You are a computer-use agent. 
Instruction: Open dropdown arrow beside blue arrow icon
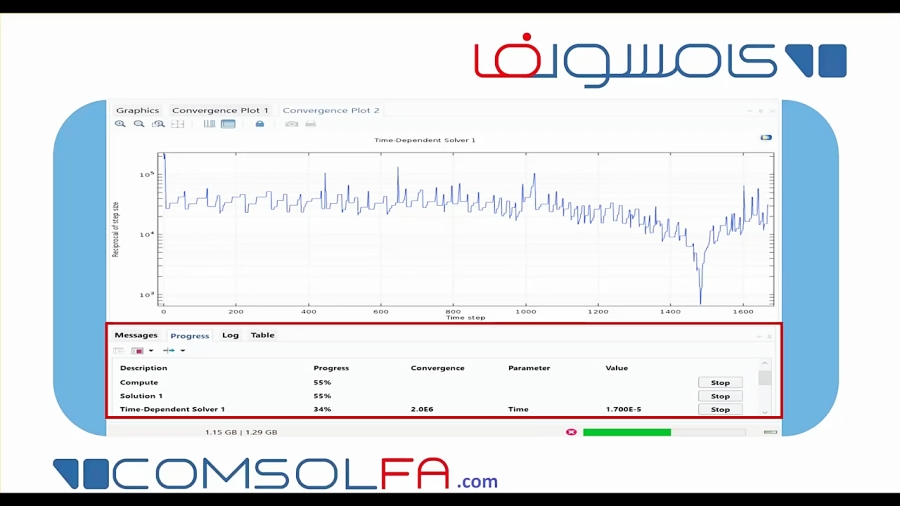183,351
